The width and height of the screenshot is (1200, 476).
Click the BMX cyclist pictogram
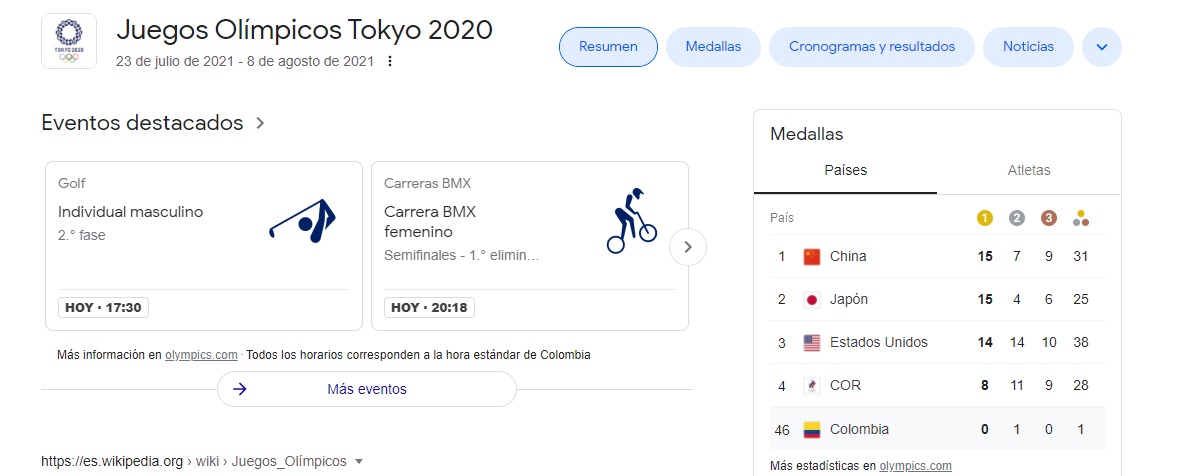point(631,220)
